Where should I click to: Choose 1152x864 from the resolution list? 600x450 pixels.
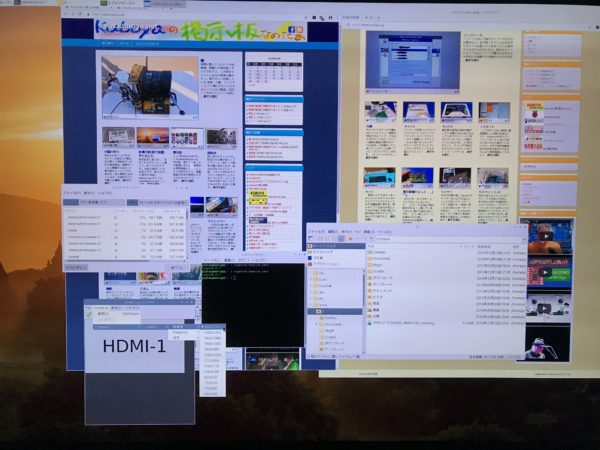click(x=212, y=360)
